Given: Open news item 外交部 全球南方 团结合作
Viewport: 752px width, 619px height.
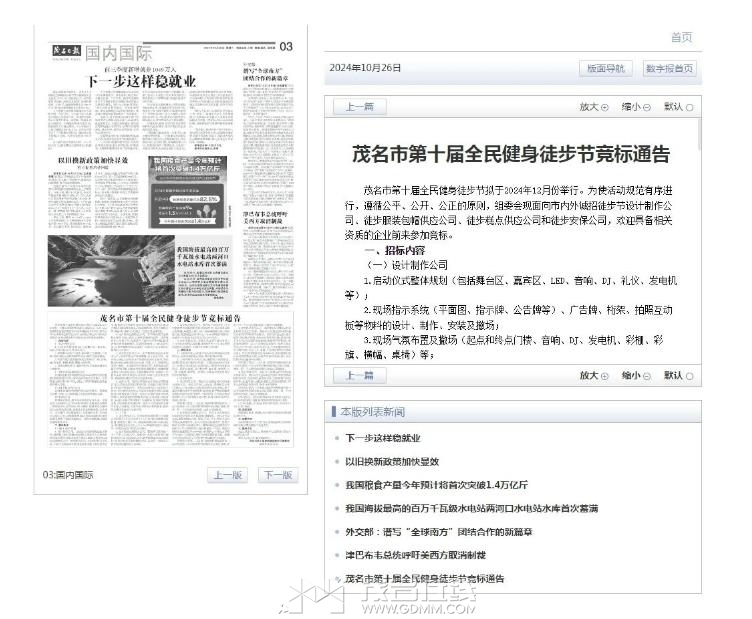Looking at the screenshot, I should pos(438,532).
